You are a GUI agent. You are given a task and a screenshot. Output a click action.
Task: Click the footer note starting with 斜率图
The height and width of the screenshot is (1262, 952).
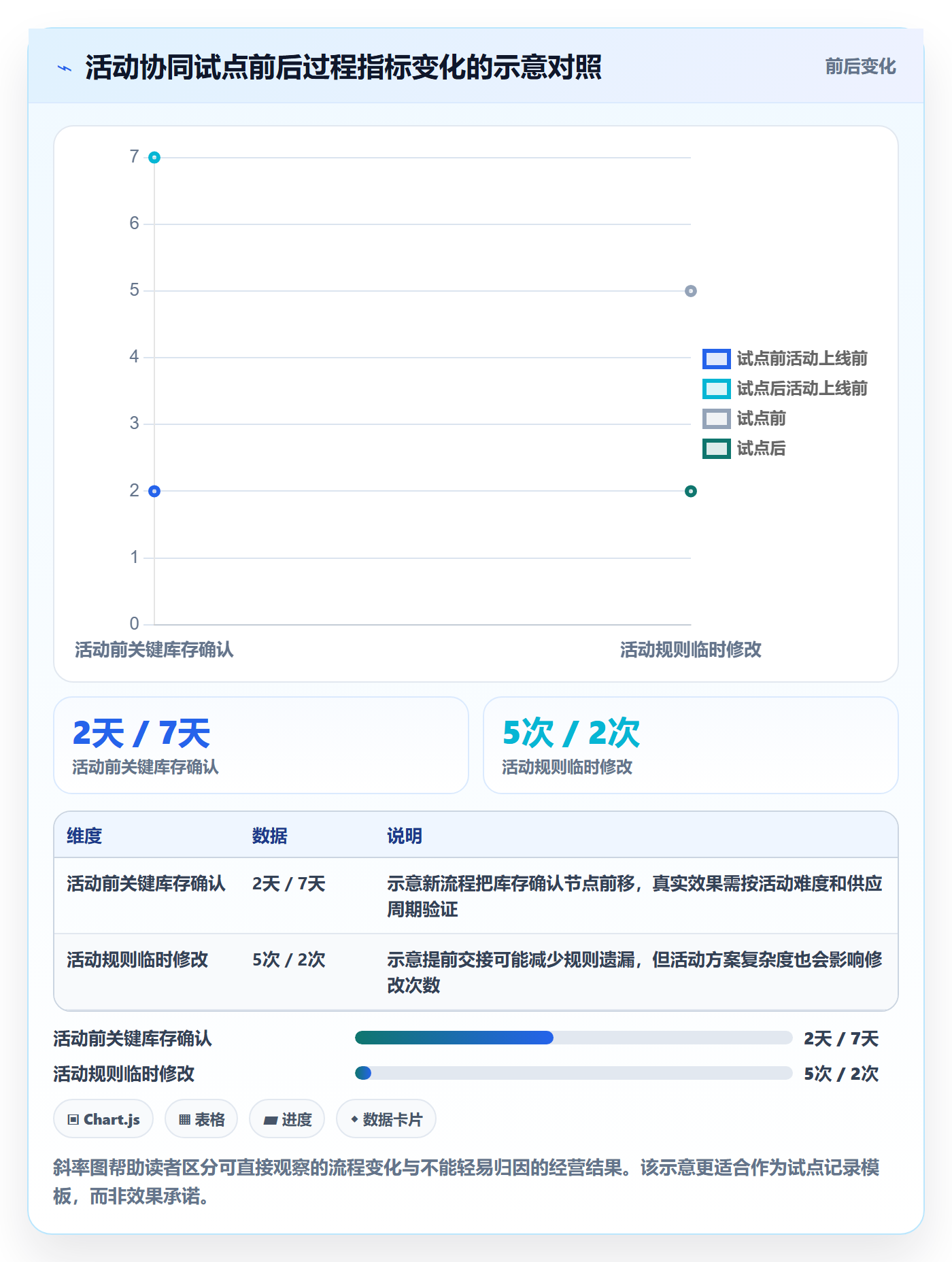[466, 1182]
